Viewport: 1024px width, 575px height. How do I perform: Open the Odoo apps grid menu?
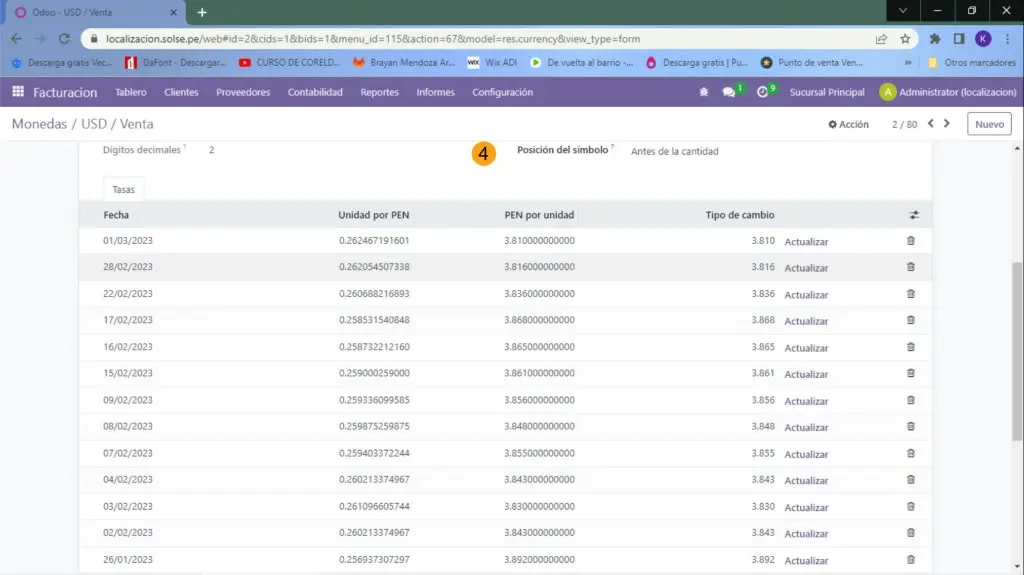pos(18,92)
